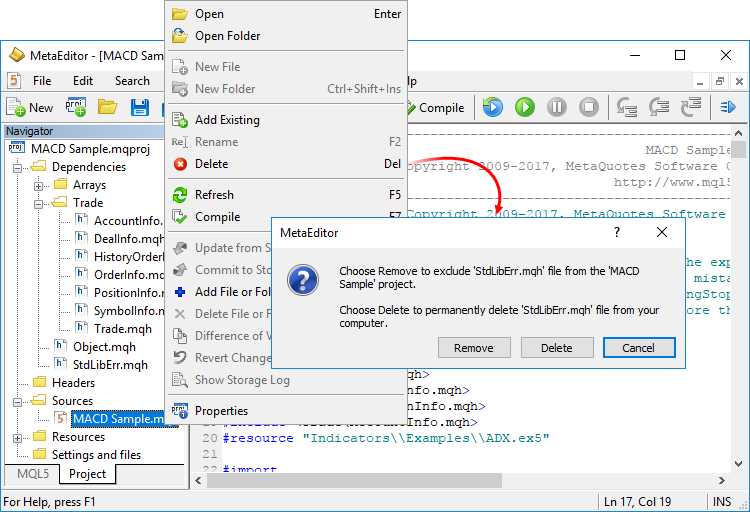This screenshot has width=750, height=512.
Task: Collapse the Trade folder node
Action: click(x=39, y=203)
